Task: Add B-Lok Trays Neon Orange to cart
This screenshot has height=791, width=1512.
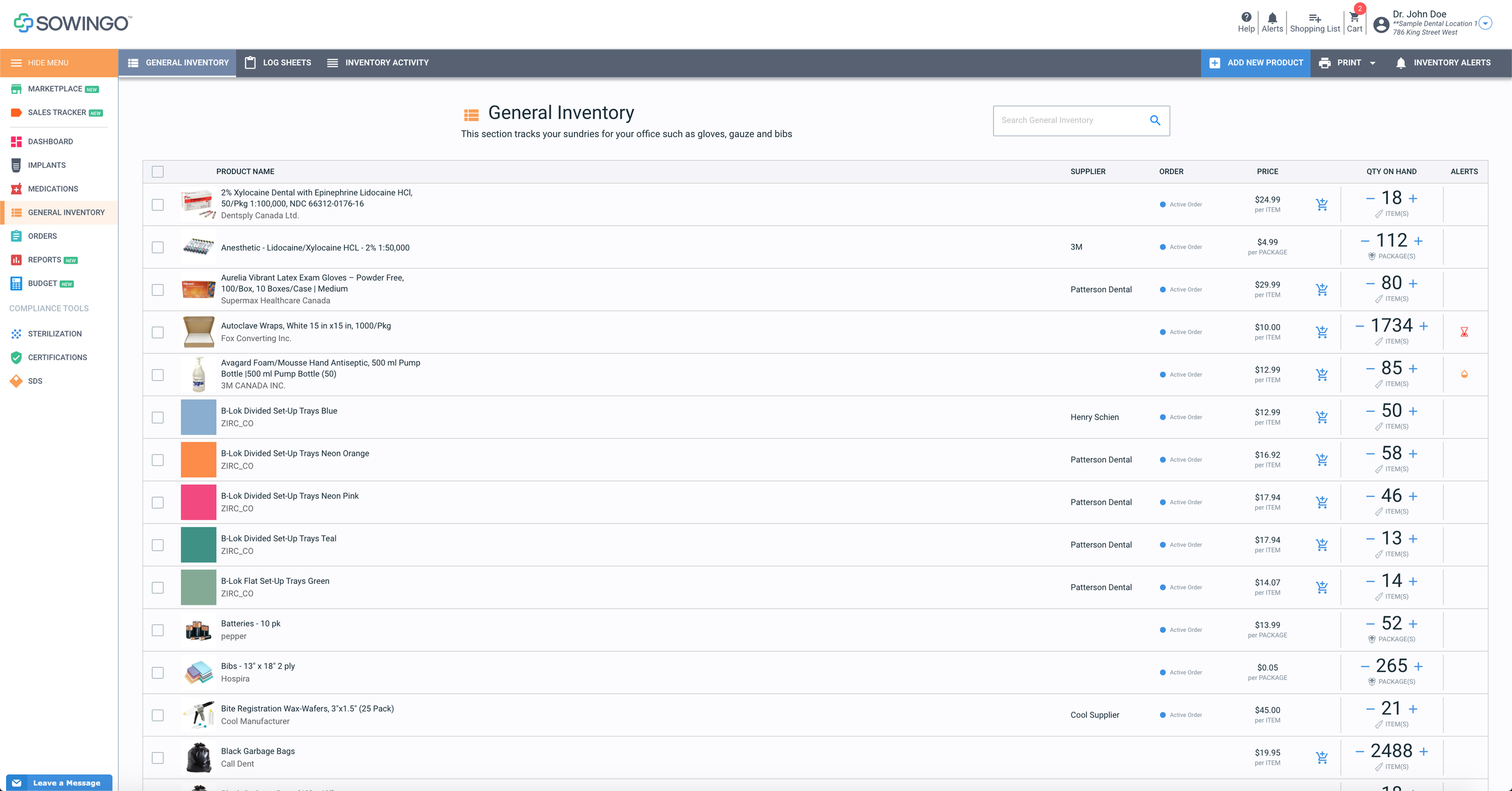Action: pos(1321,460)
